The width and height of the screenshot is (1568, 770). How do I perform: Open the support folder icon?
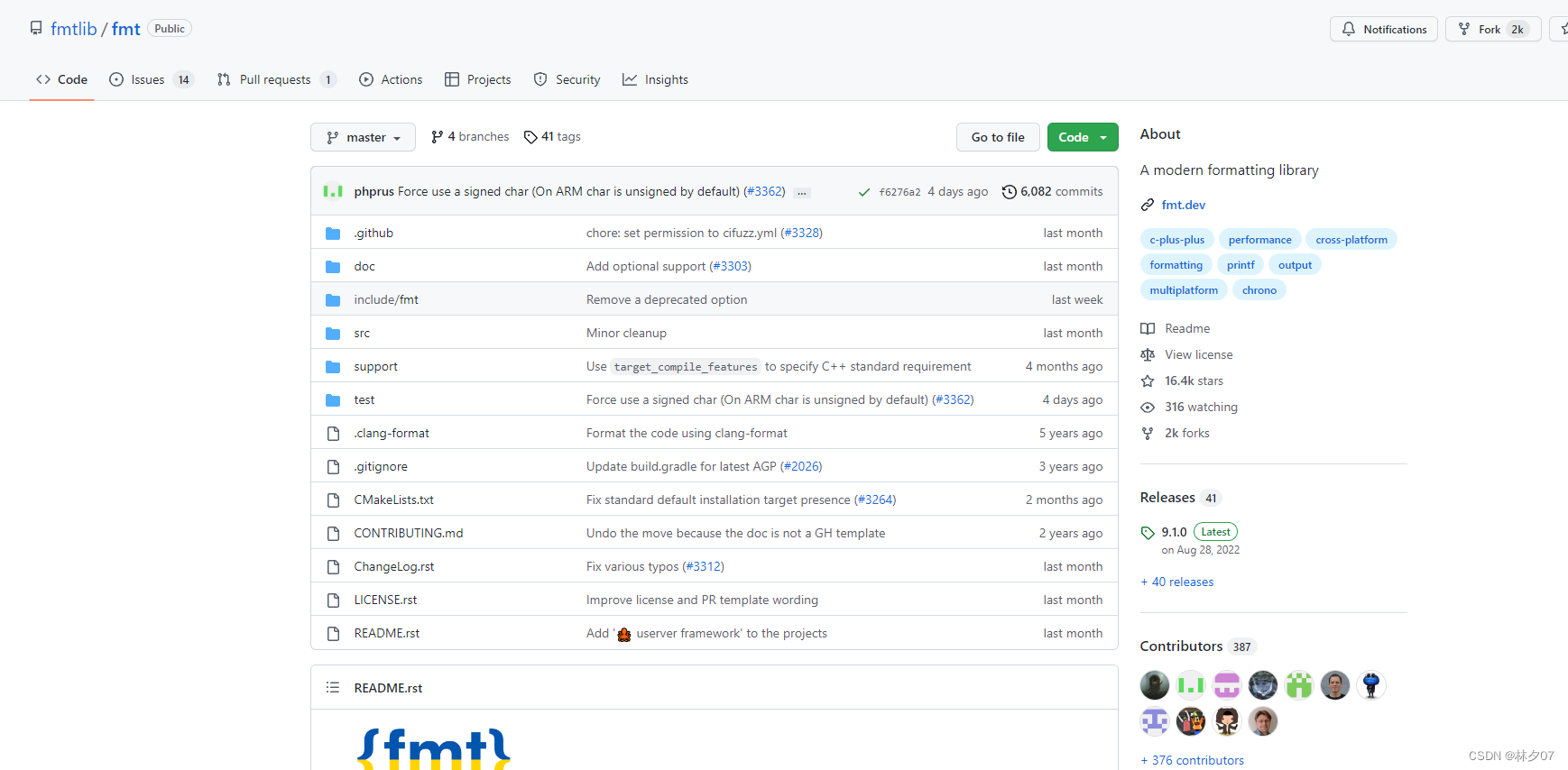point(333,366)
